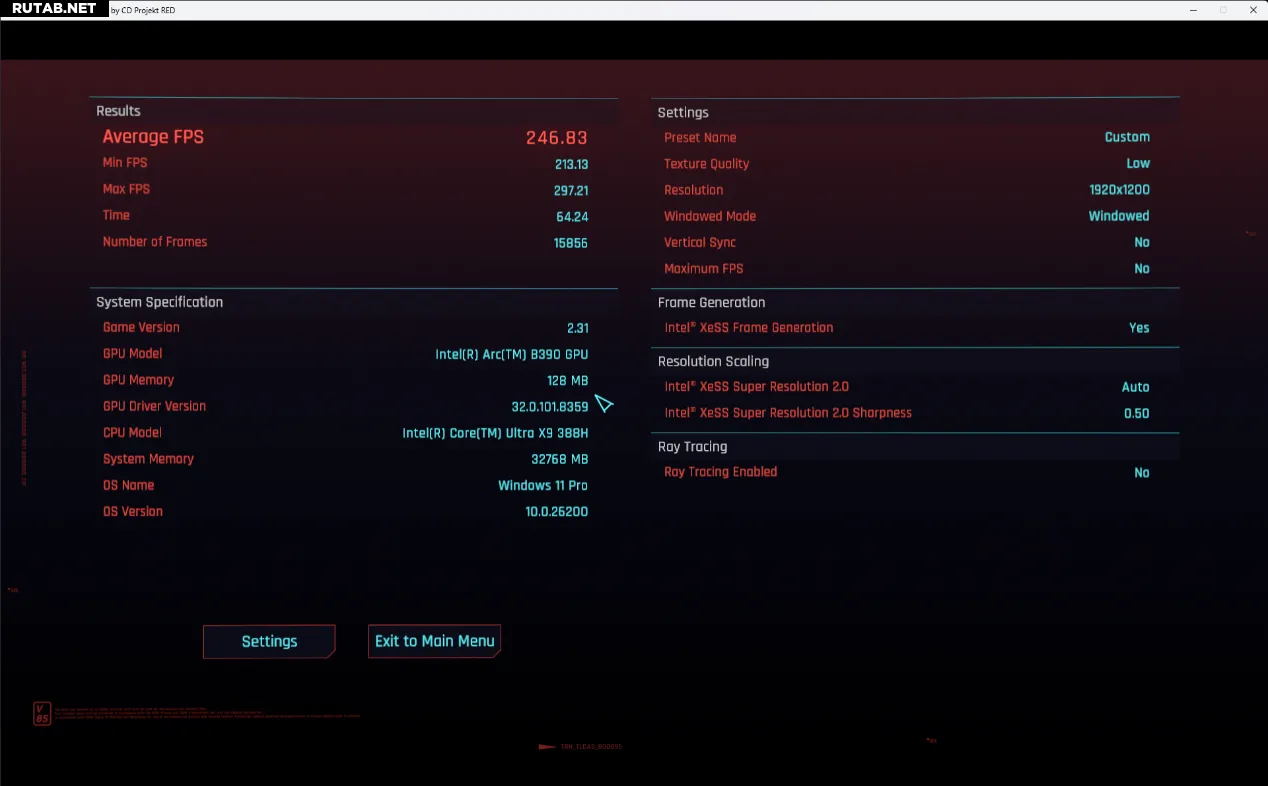This screenshot has width=1268, height=786.
Task: Click the Texture Quality Low value
Action: tap(1138, 164)
